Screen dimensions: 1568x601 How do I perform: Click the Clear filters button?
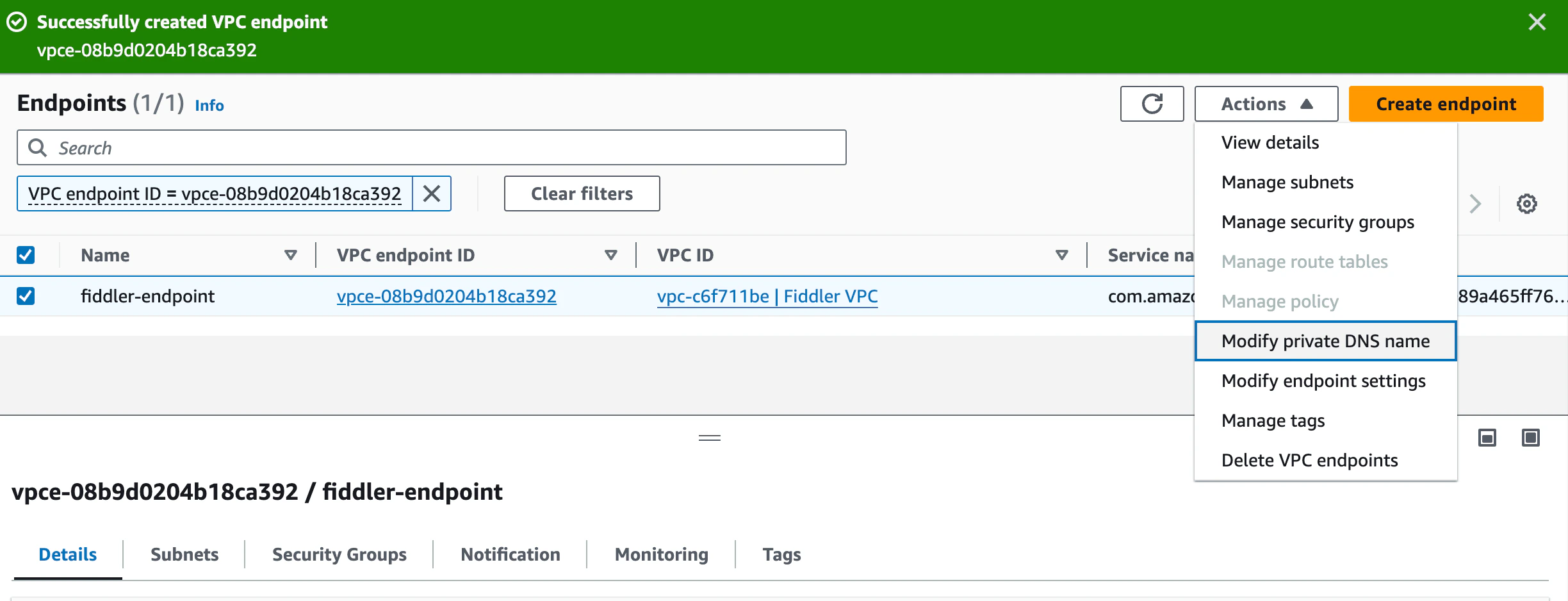[x=582, y=193]
